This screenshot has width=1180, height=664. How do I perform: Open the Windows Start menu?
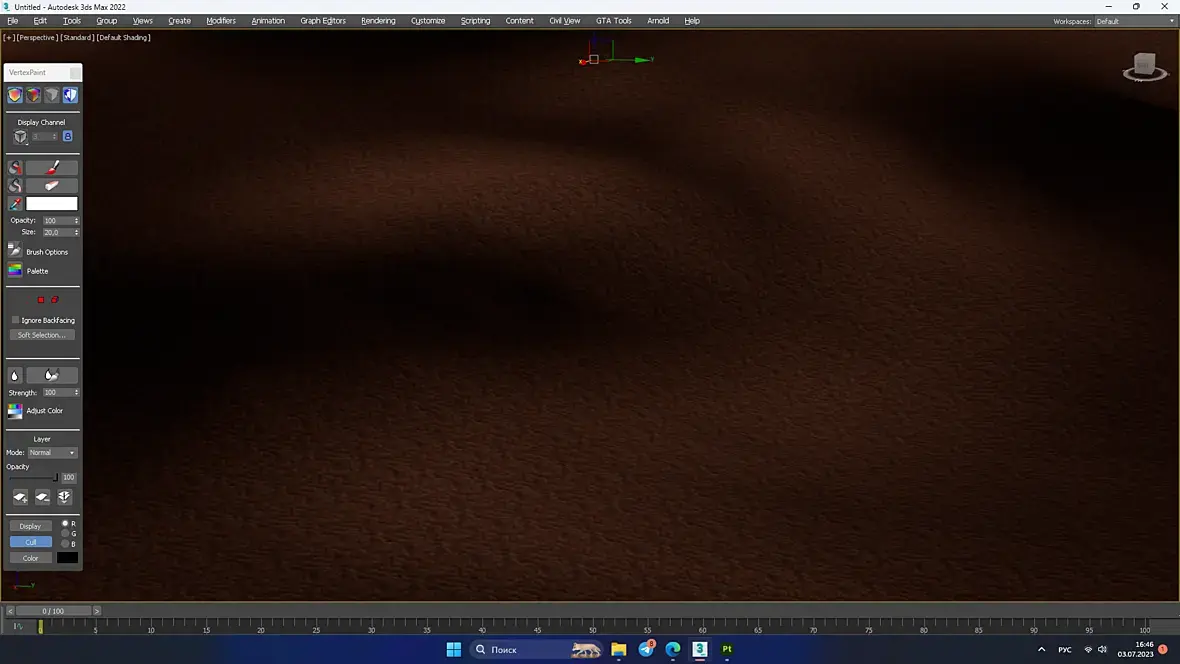pyautogui.click(x=453, y=649)
